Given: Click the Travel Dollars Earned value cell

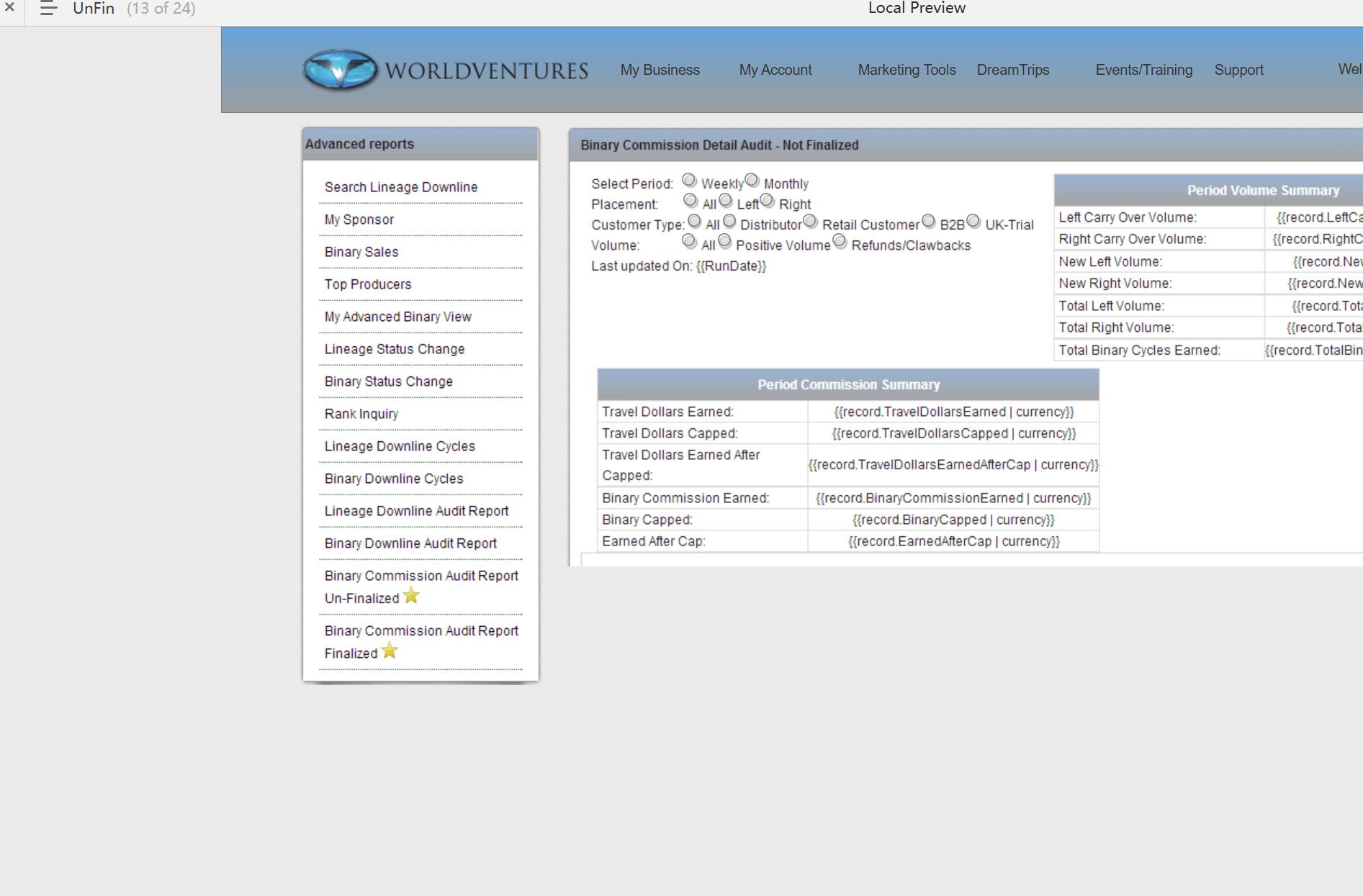Looking at the screenshot, I should (x=953, y=412).
